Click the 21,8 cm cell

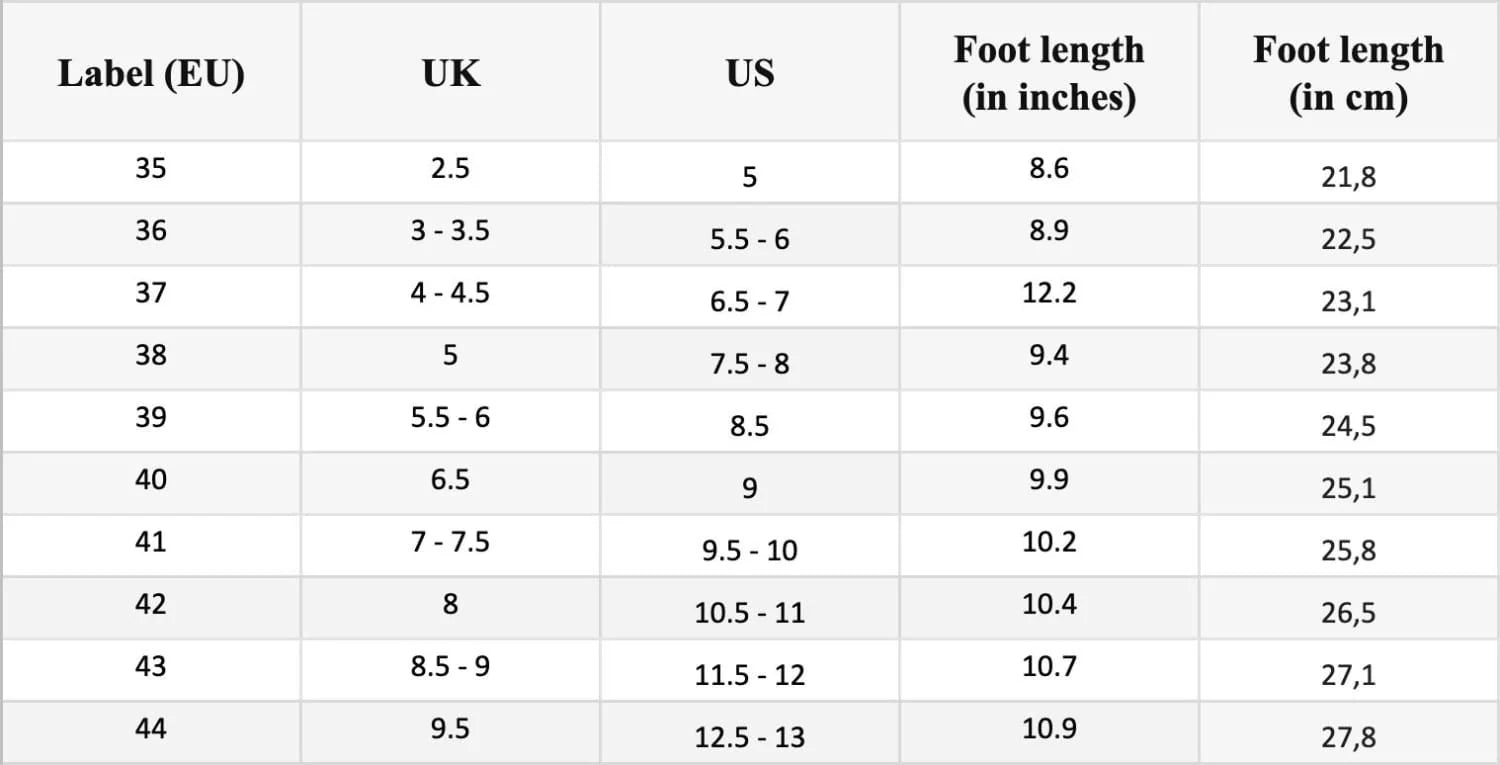click(x=1348, y=177)
